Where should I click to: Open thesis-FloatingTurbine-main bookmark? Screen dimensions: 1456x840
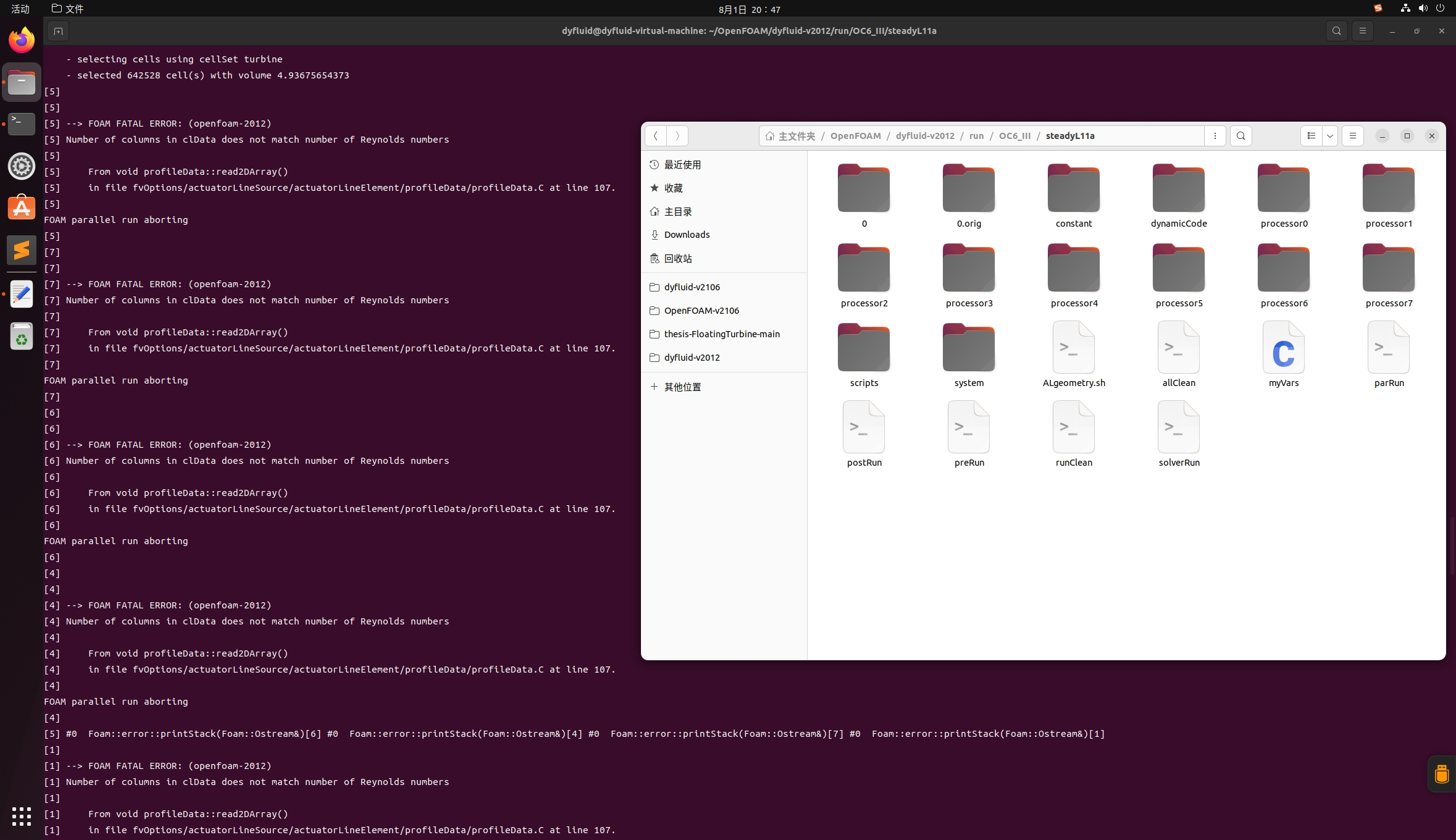[x=724, y=334]
